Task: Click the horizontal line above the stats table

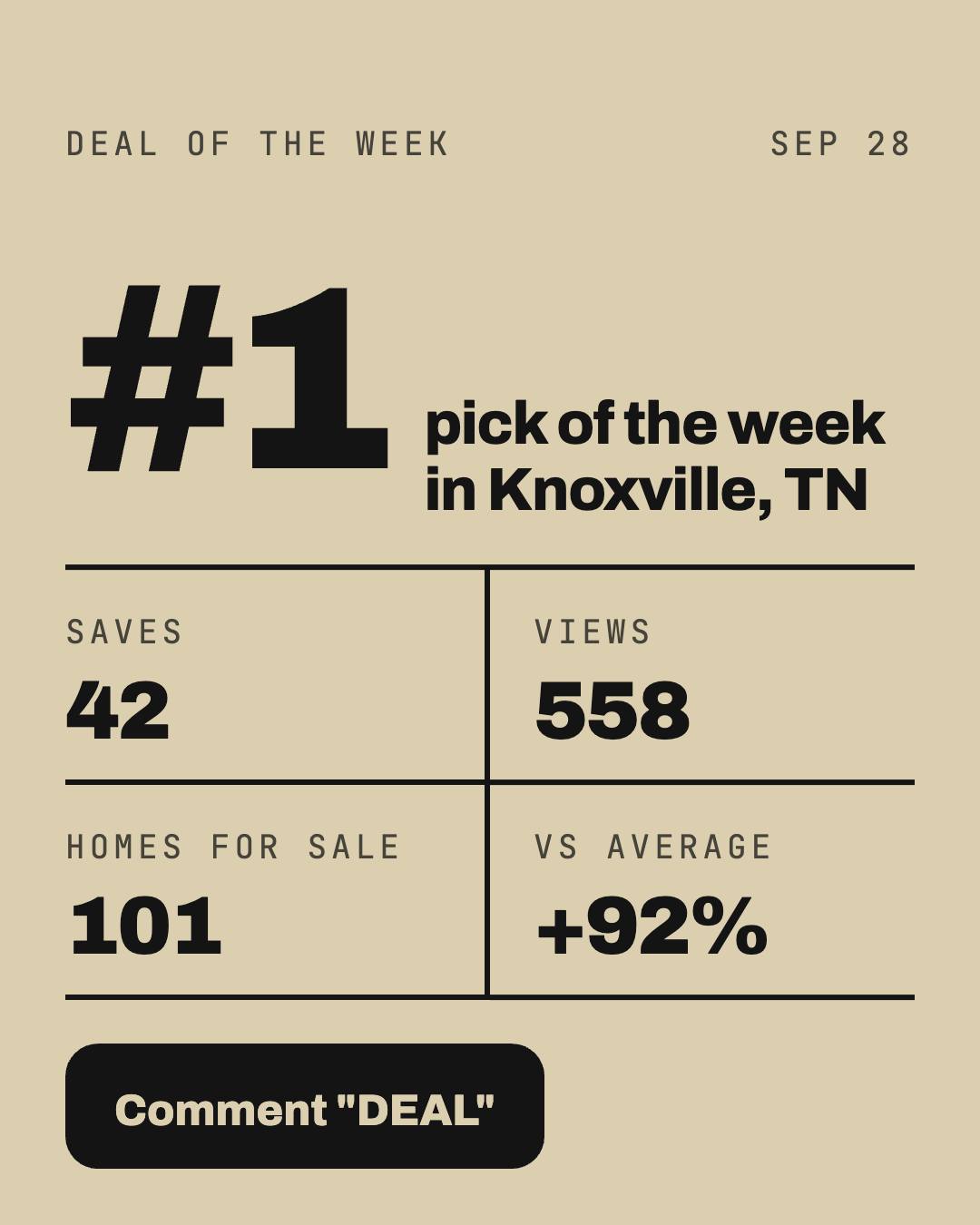Action: tap(490, 567)
